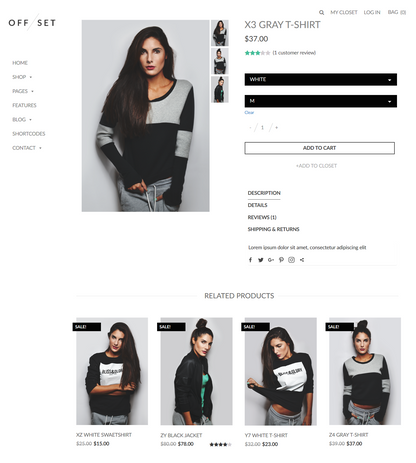Click the Google Plus share icon
416x463 pixels.
[x=271, y=260]
